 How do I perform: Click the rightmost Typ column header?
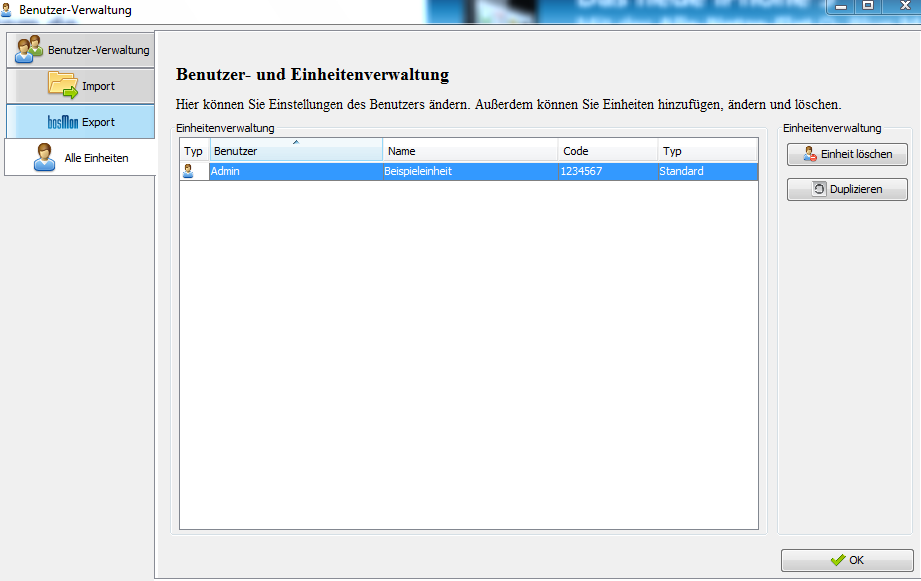pyautogui.click(x=707, y=151)
